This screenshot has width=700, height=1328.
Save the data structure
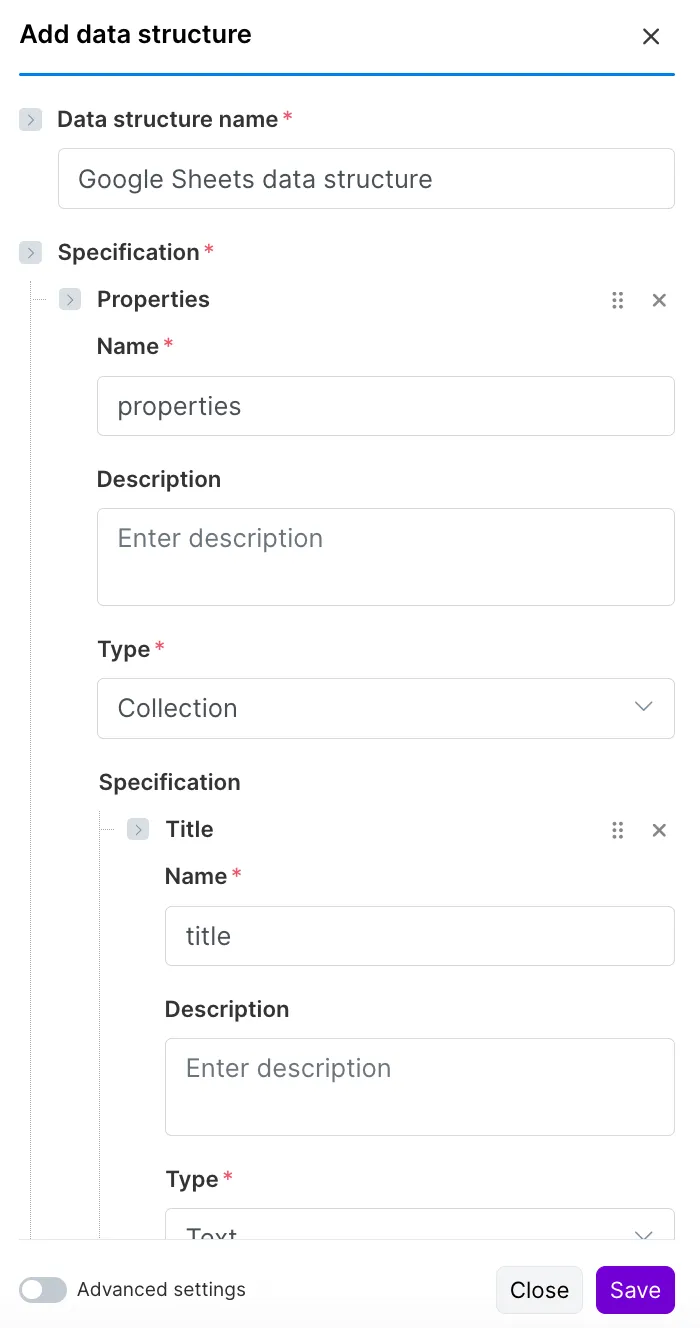[x=635, y=1290]
